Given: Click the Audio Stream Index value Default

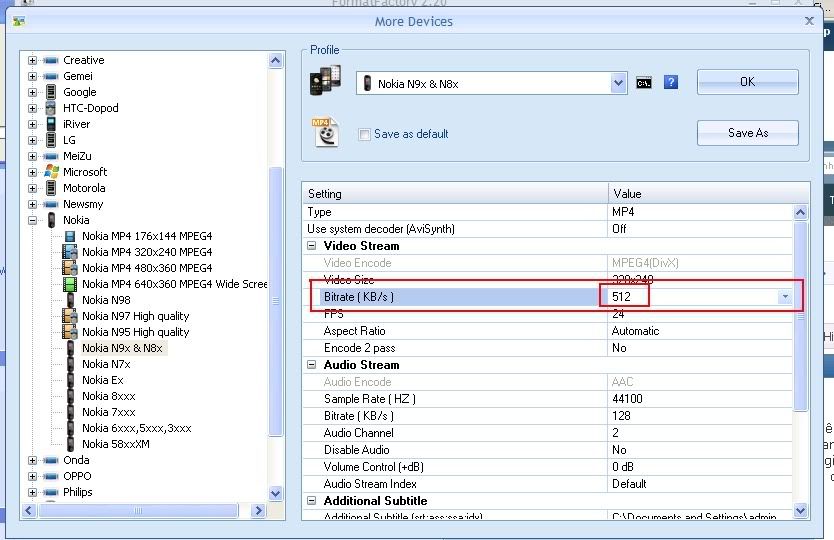Looking at the screenshot, I should (629, 484).
